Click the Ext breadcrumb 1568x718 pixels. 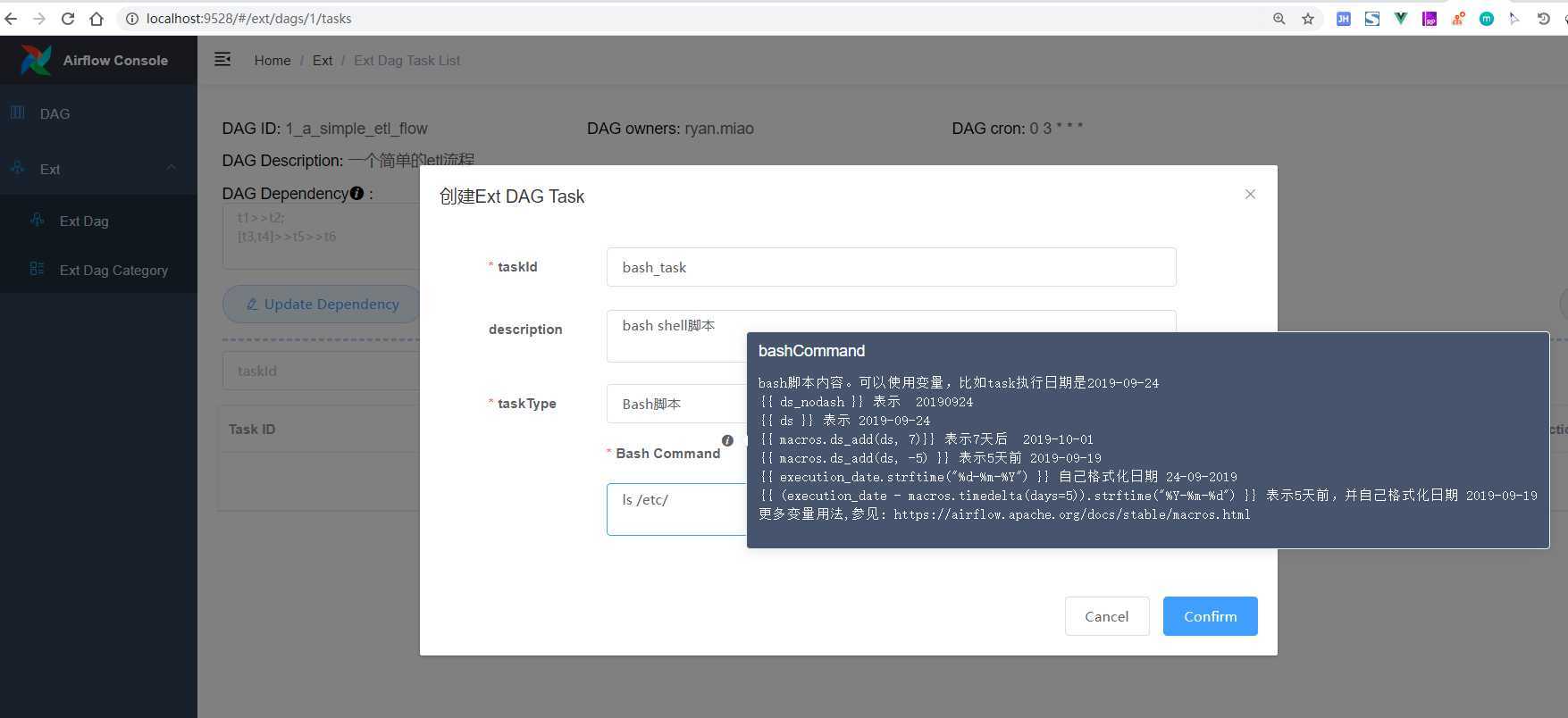pyautogui.click(x=323, y=61)
